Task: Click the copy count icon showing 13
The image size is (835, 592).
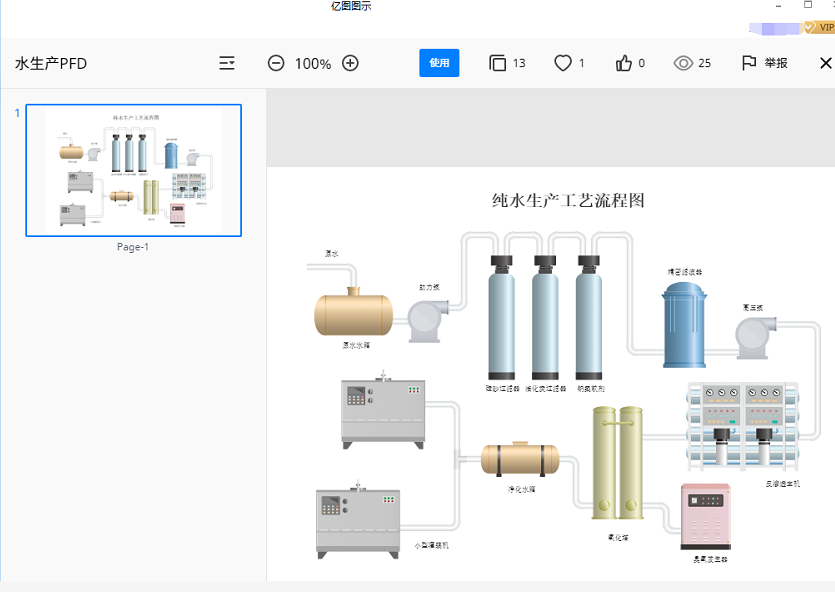Action: point(497,63)
